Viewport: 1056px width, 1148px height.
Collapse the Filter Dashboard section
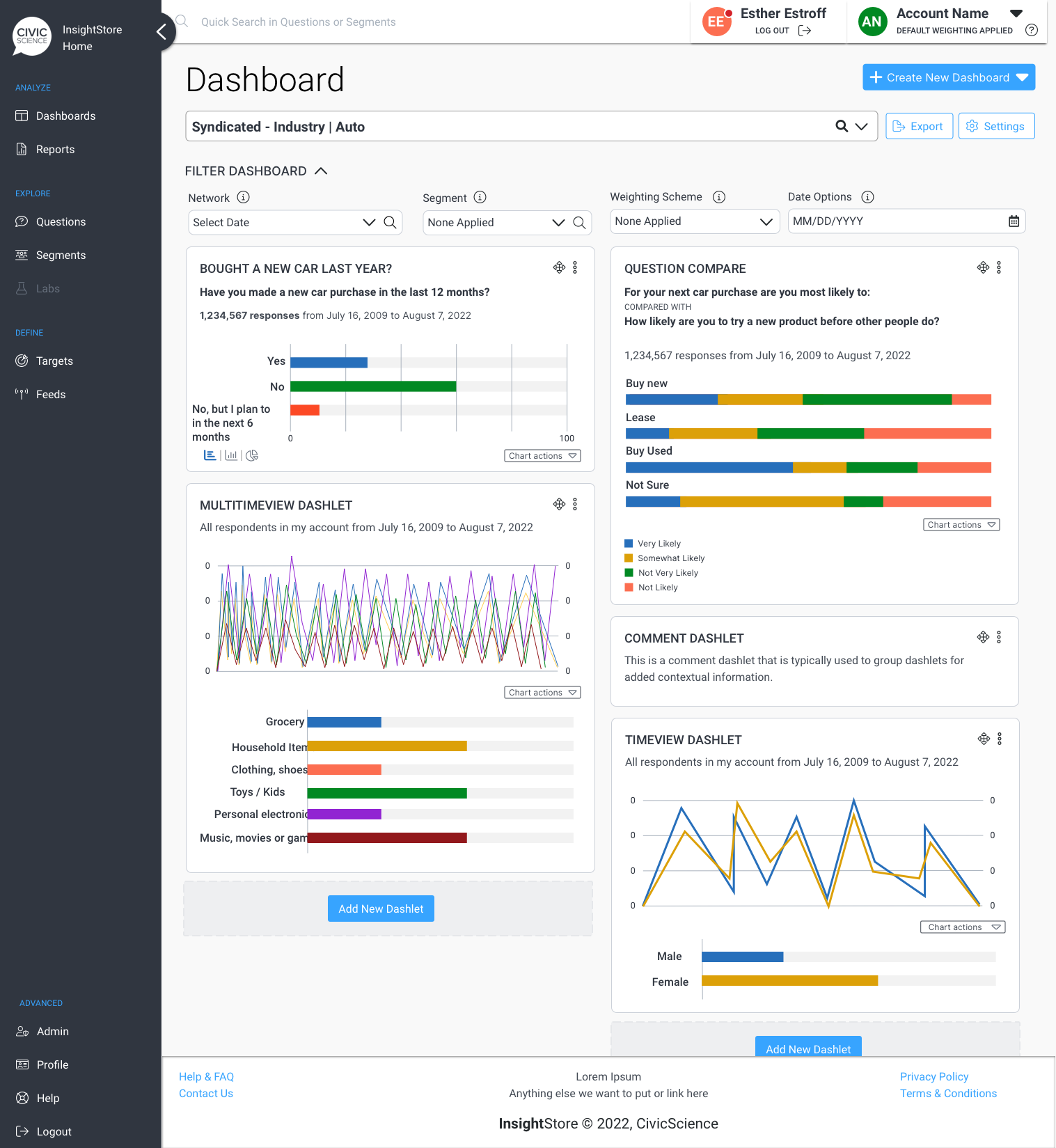click(321, 171)
